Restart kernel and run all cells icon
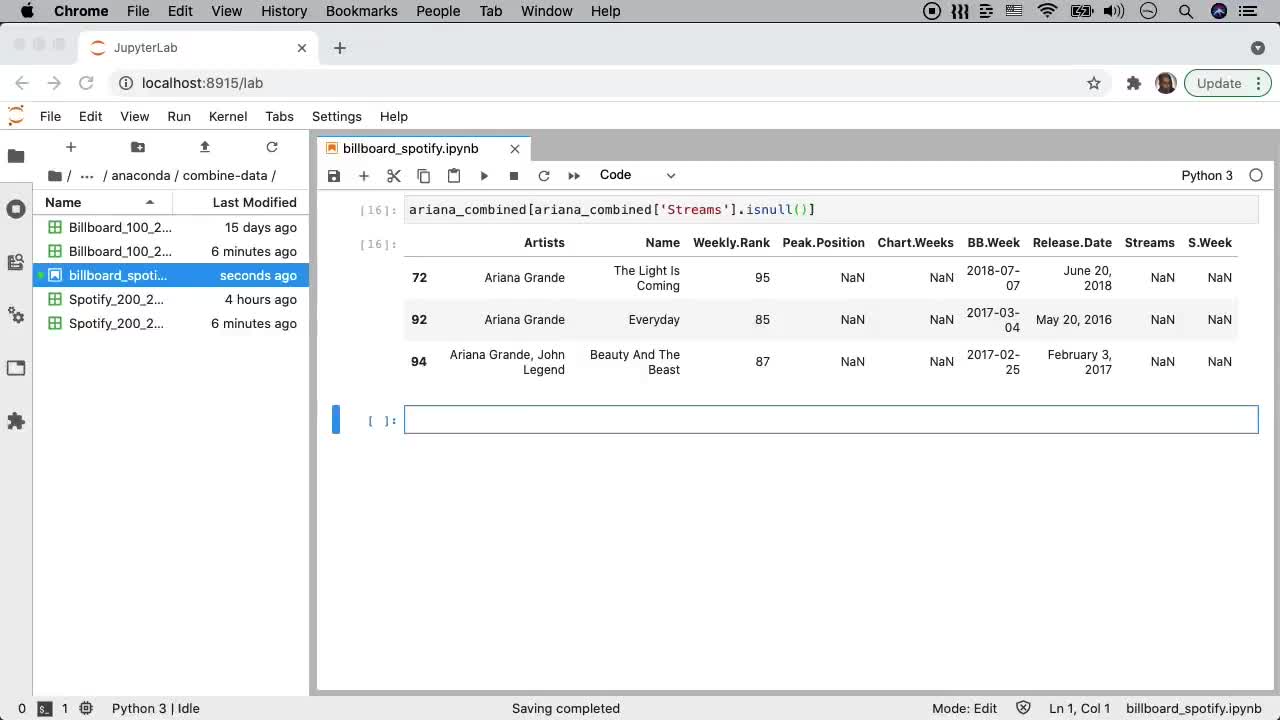 click(x=574, y=176)
